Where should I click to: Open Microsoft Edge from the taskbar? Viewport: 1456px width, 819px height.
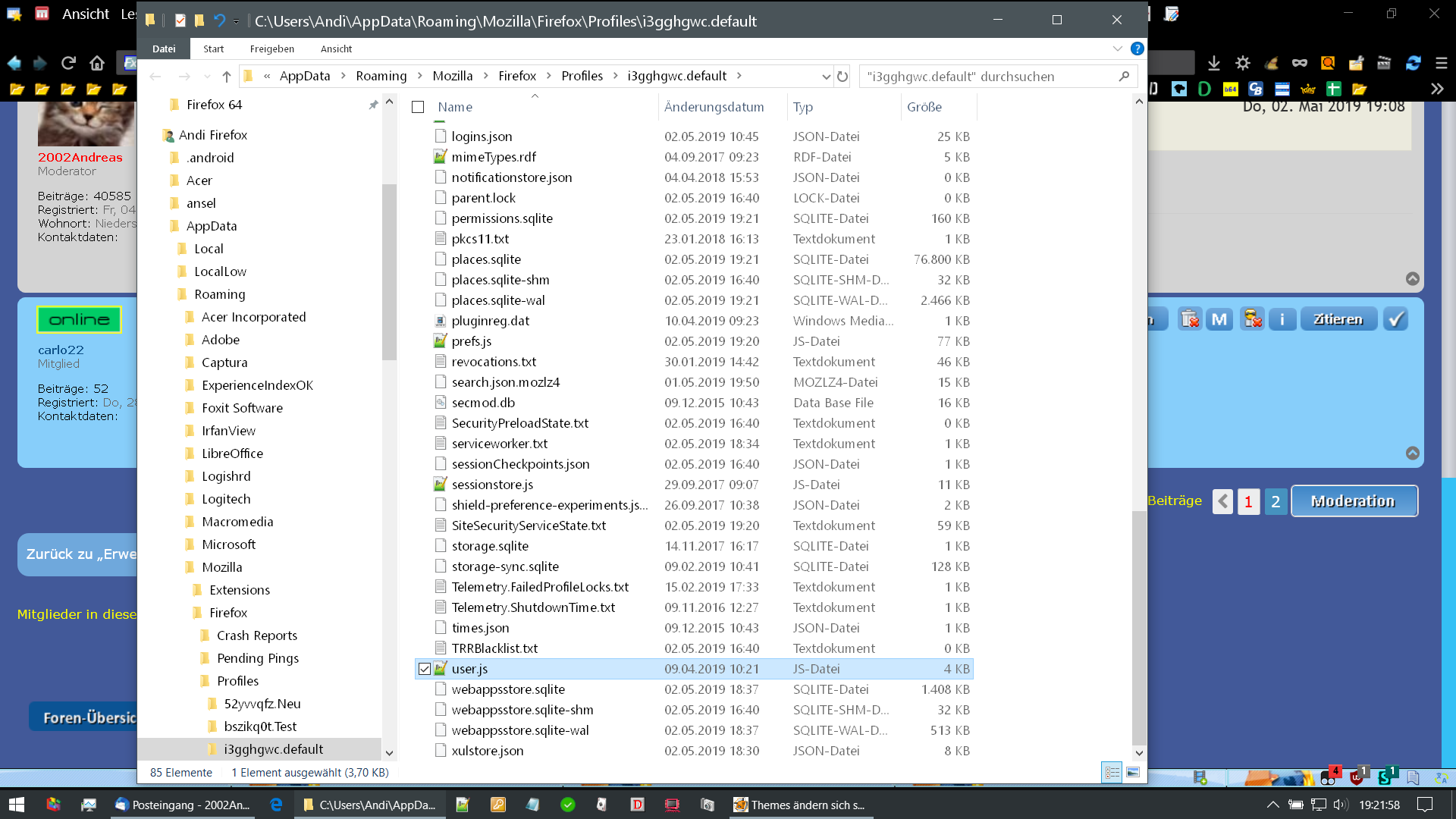pyautogui.click(x=276, y=805)
